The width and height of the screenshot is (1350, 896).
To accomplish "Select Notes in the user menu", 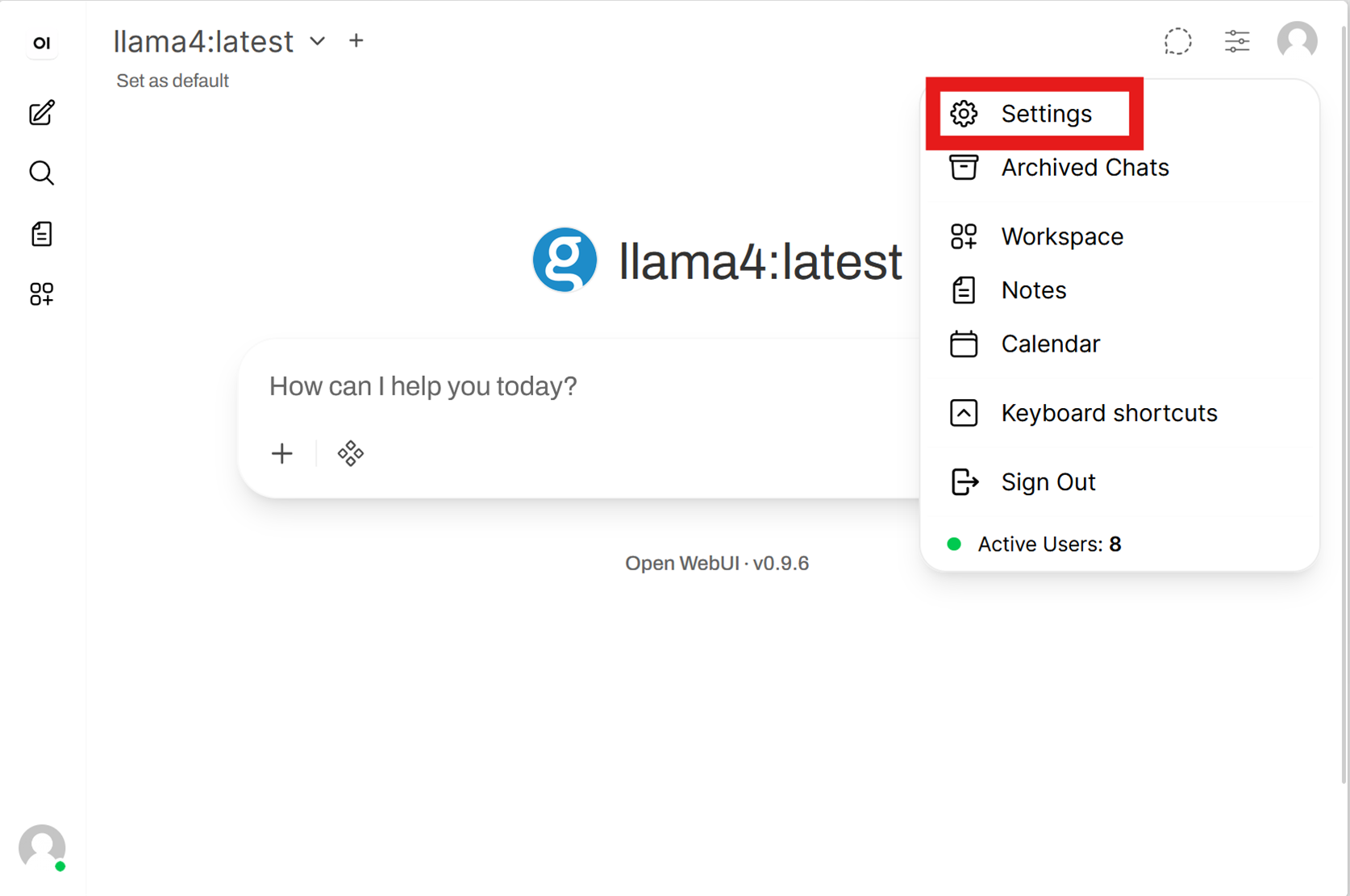I will click(1119, 290).
